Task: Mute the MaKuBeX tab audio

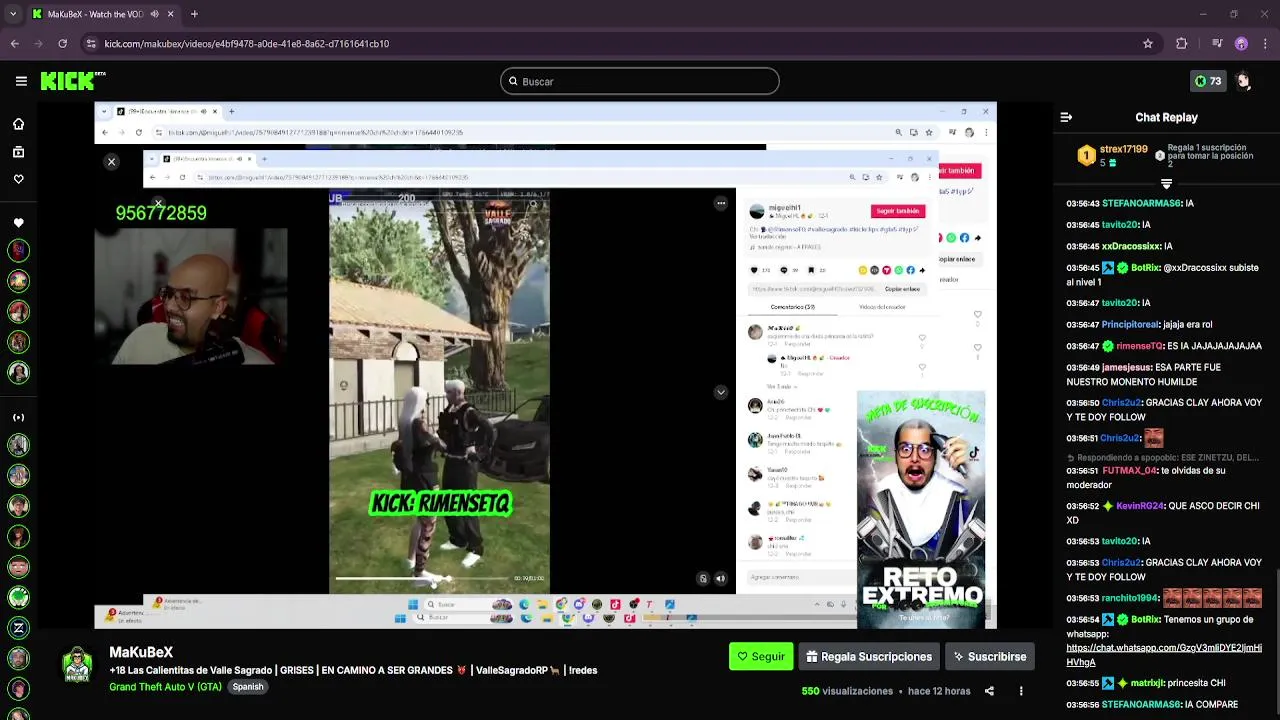Action: pos(154,14)
